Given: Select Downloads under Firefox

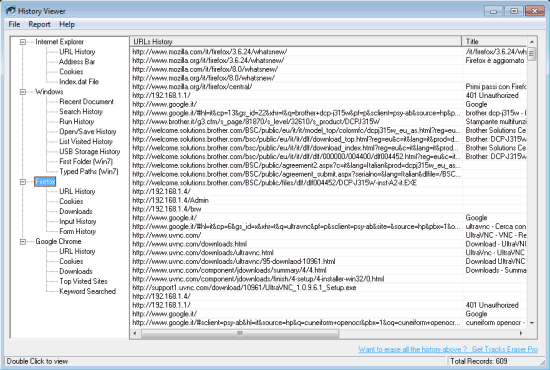Looking at the screenshot, I should point(76,211).
